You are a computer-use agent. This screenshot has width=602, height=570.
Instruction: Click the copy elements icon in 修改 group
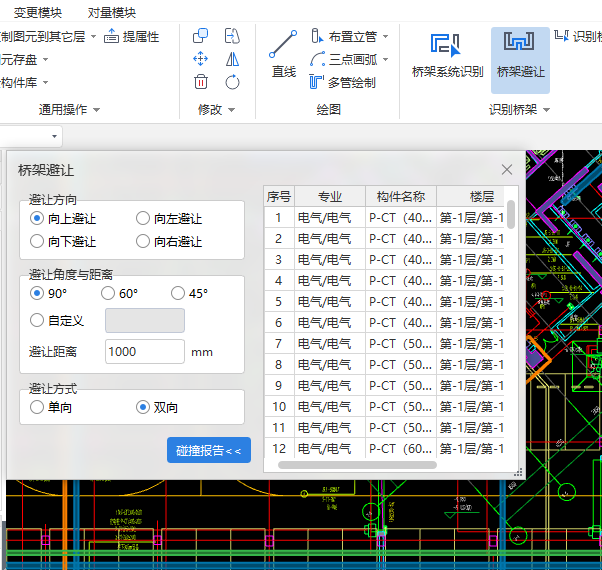200,36
